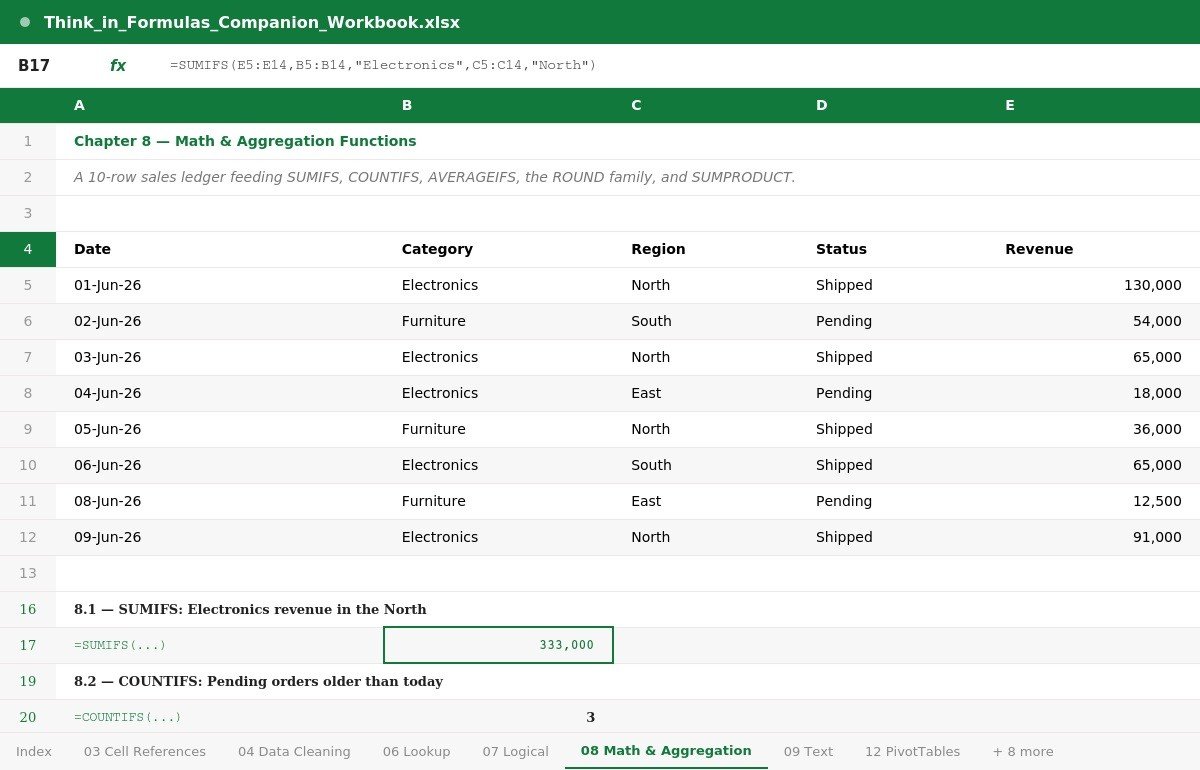The image size is (1200, 770).
Task: Select the 333,000 result cell
Action: (x=498, y=645)
